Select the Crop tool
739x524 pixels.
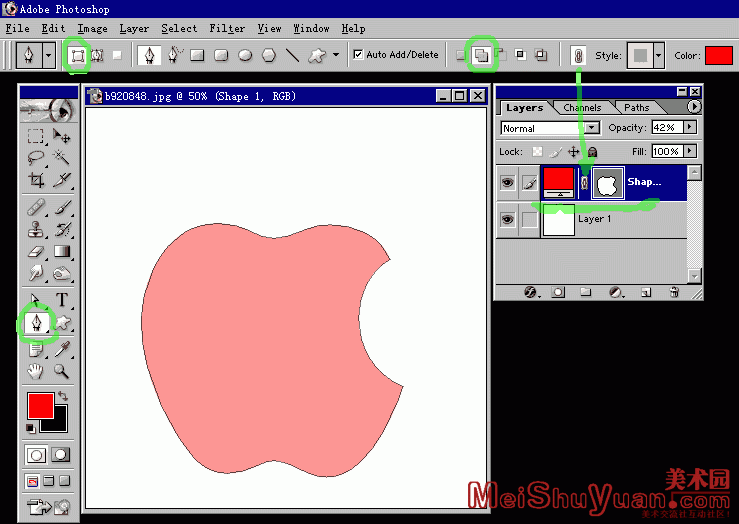click(x=35, y=180)
